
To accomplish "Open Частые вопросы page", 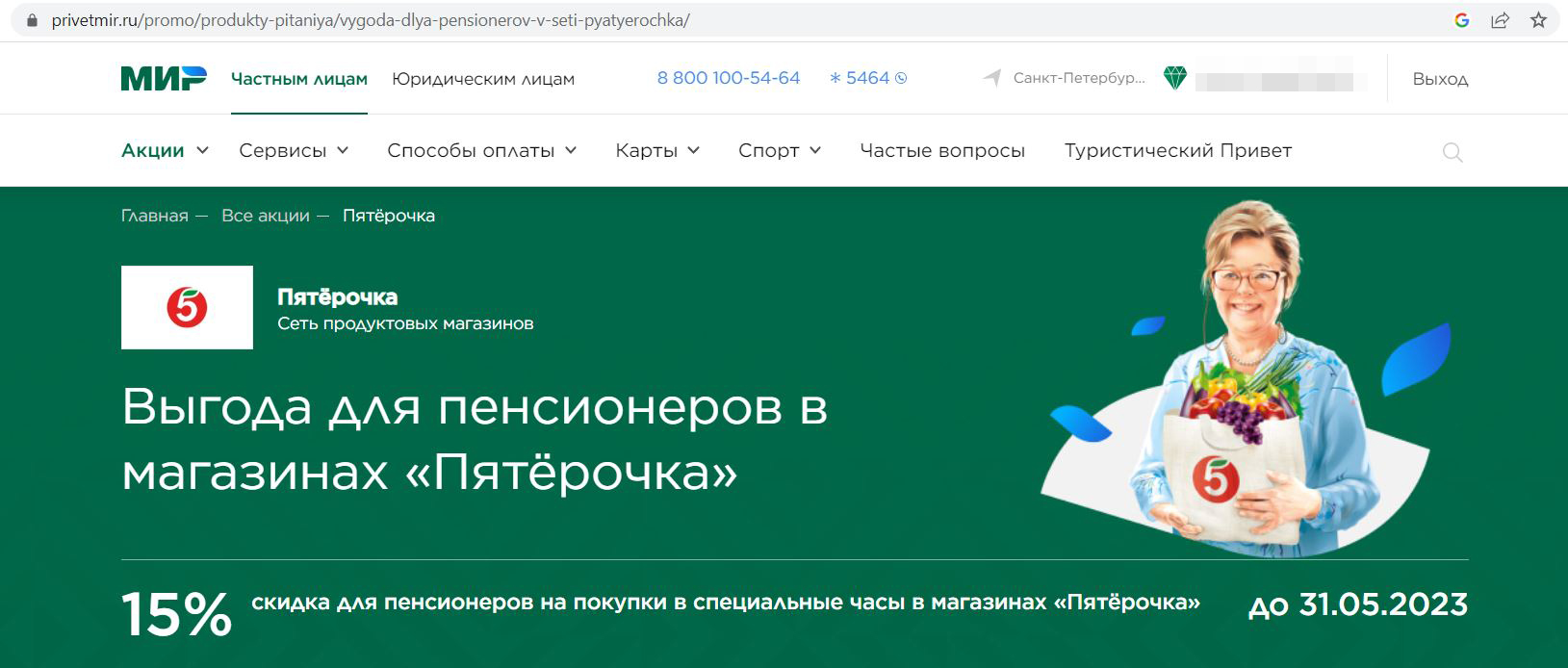I will (x=942, y=150).
